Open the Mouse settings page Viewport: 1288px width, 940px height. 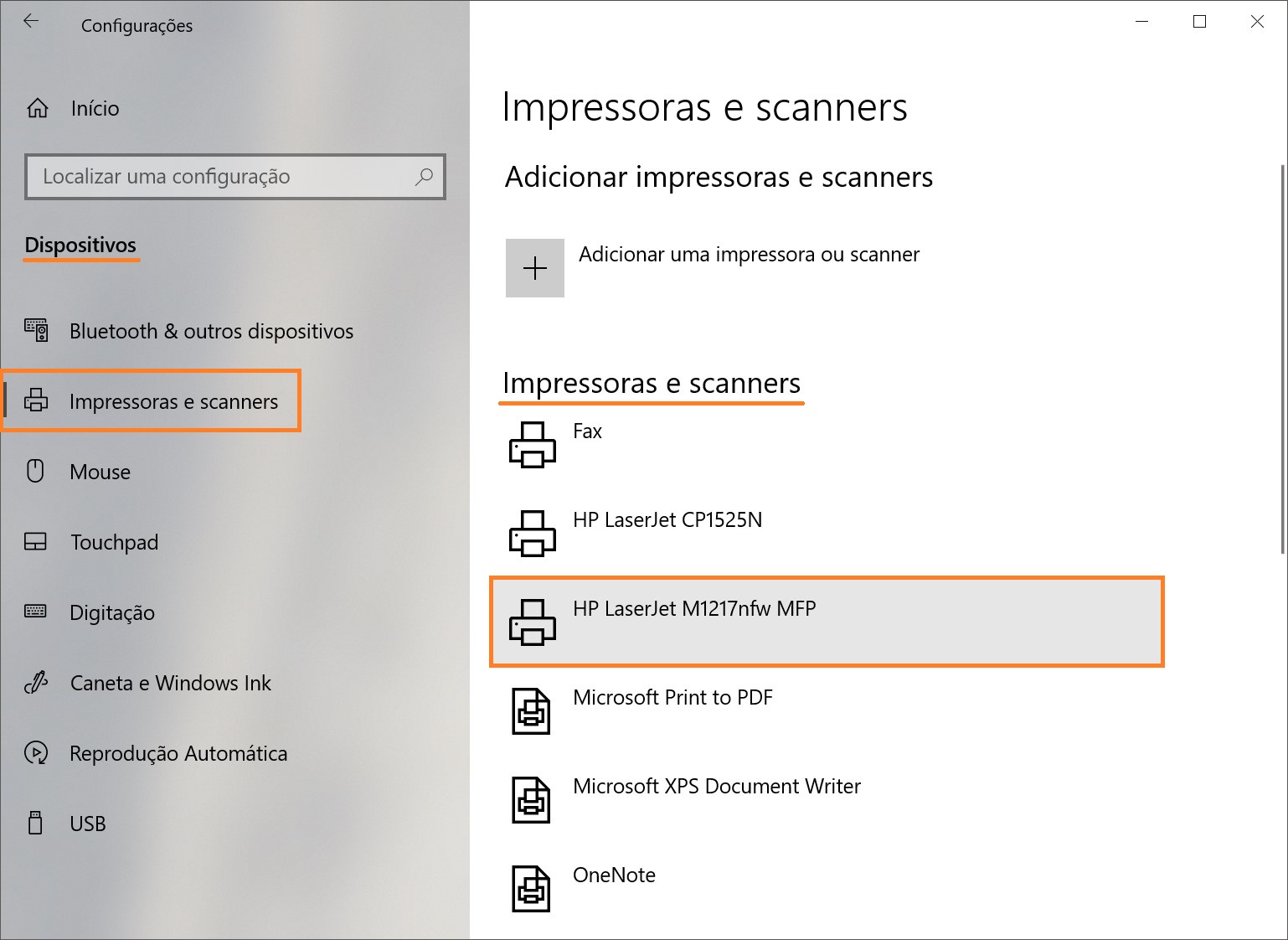click(100, 472)
